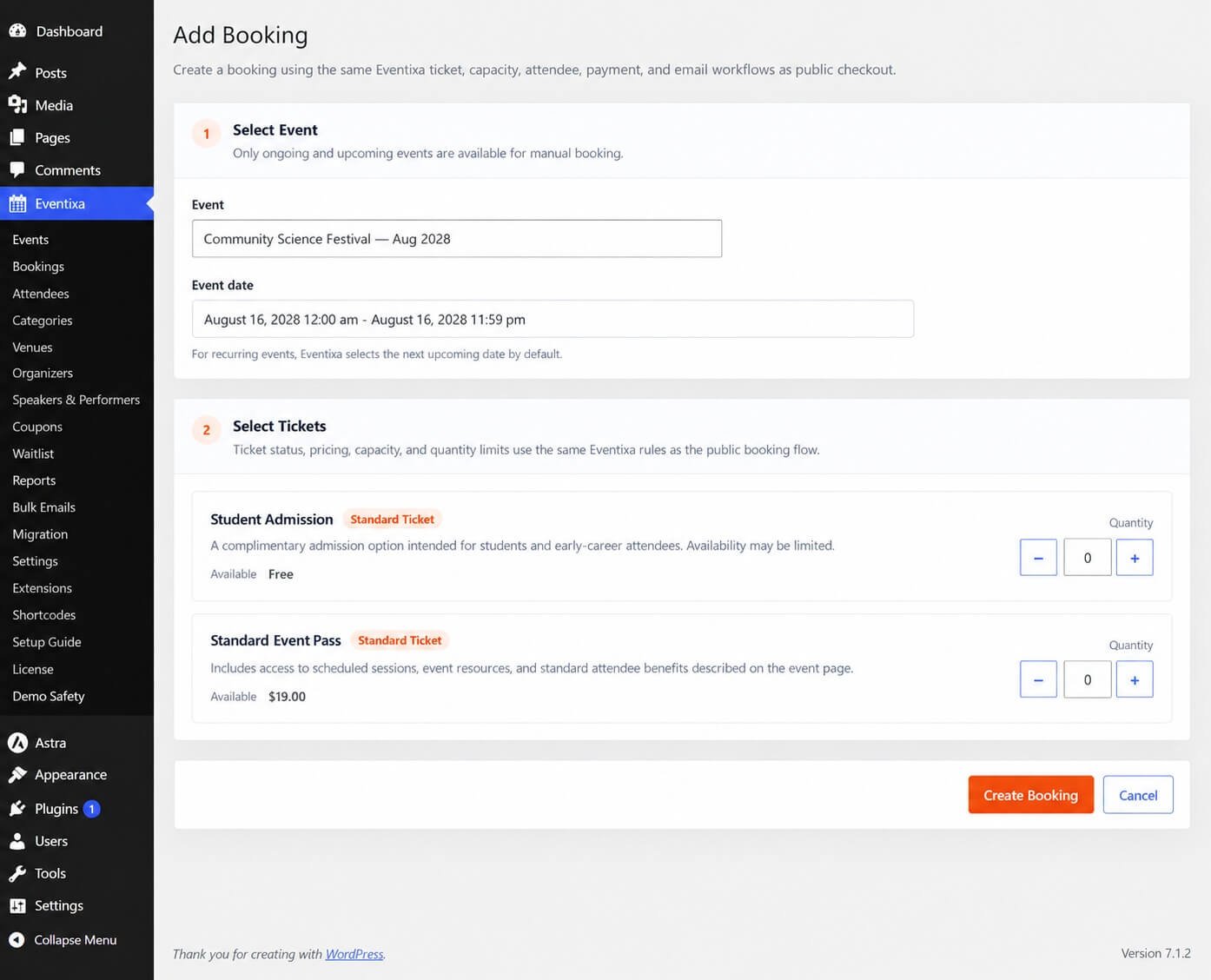Open Setup Guide submenu item
Viewport: 1211px width, 980px height.
point(47,642)
